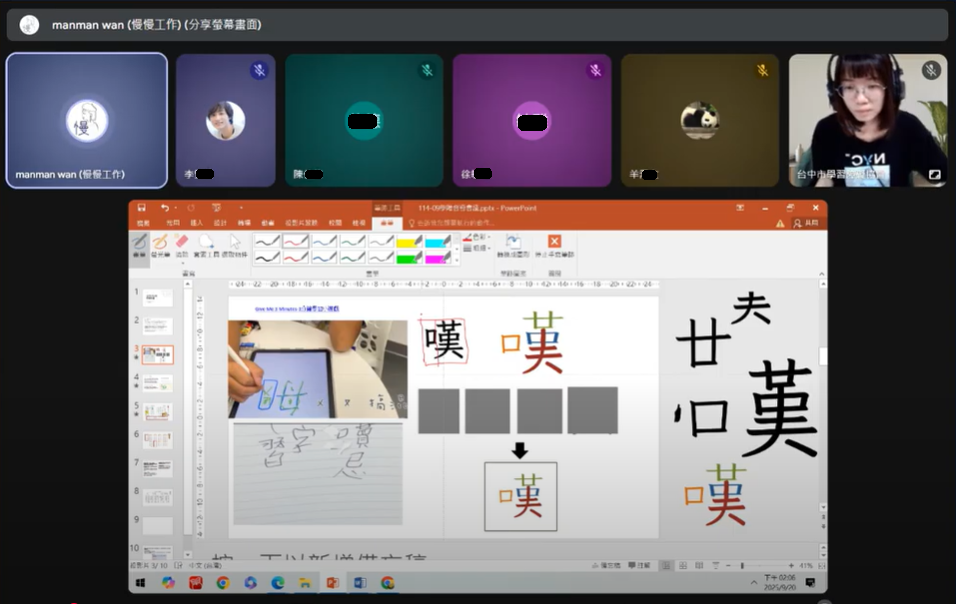Expand the eraser options arrow
This screenshot has width=956, height=604.
182,263
